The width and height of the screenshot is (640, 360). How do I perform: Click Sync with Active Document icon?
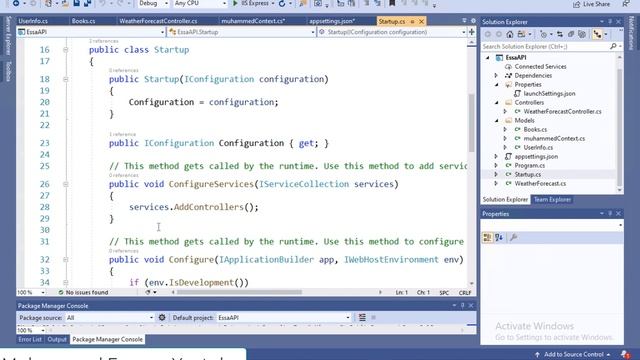point(560,34)
